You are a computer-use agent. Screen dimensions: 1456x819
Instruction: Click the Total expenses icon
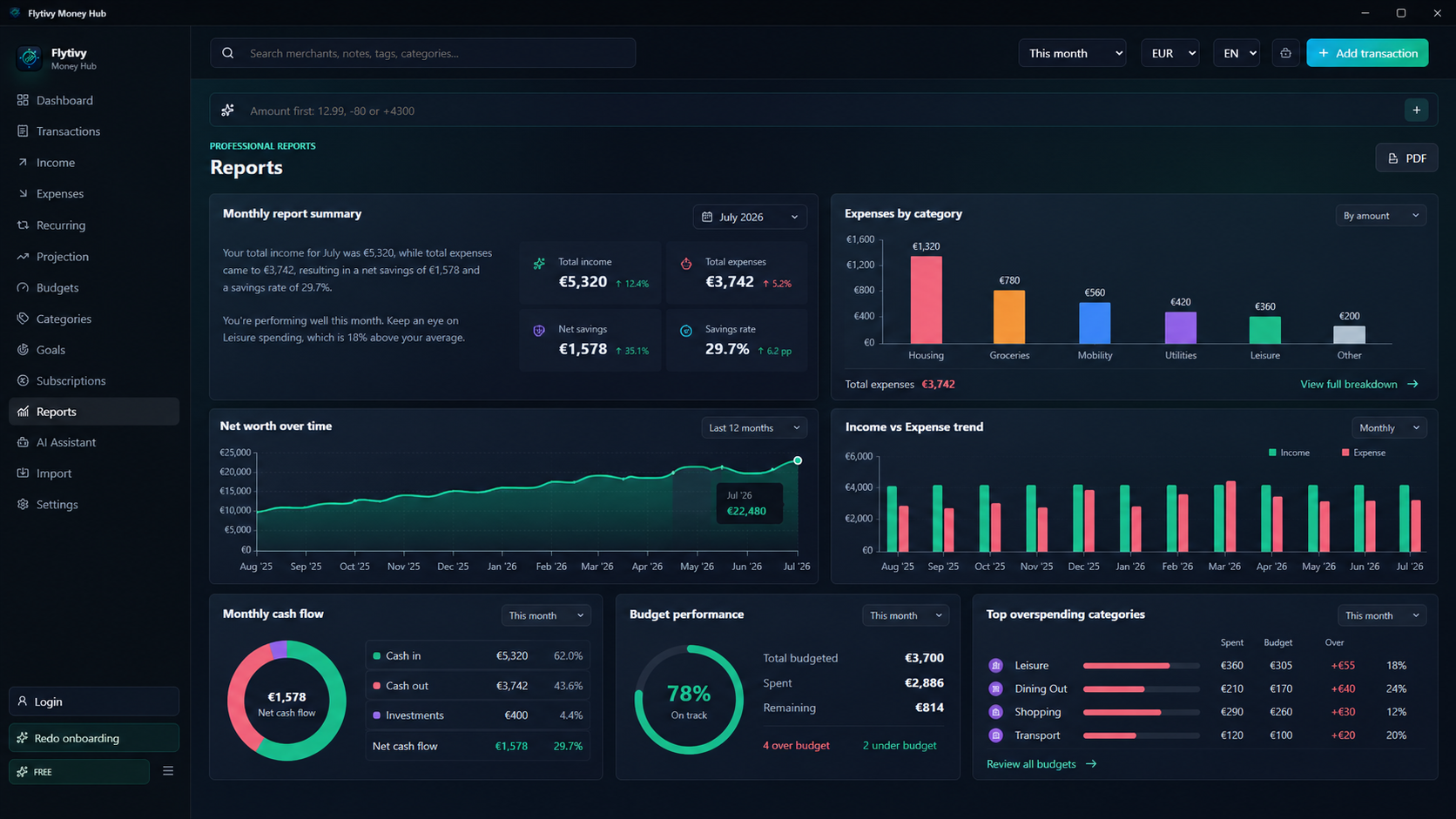[x=686, y=263]
